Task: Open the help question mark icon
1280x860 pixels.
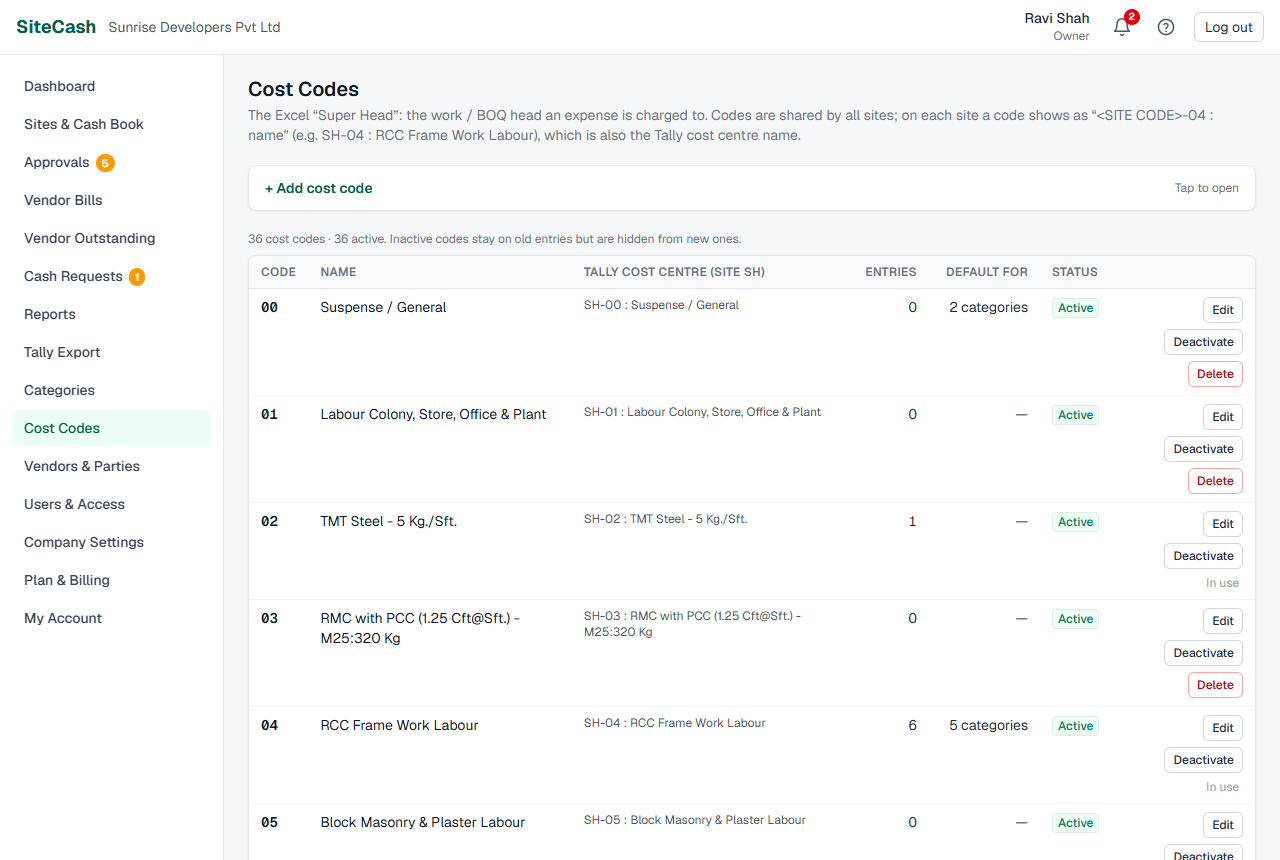Action: coord(1166,27)
